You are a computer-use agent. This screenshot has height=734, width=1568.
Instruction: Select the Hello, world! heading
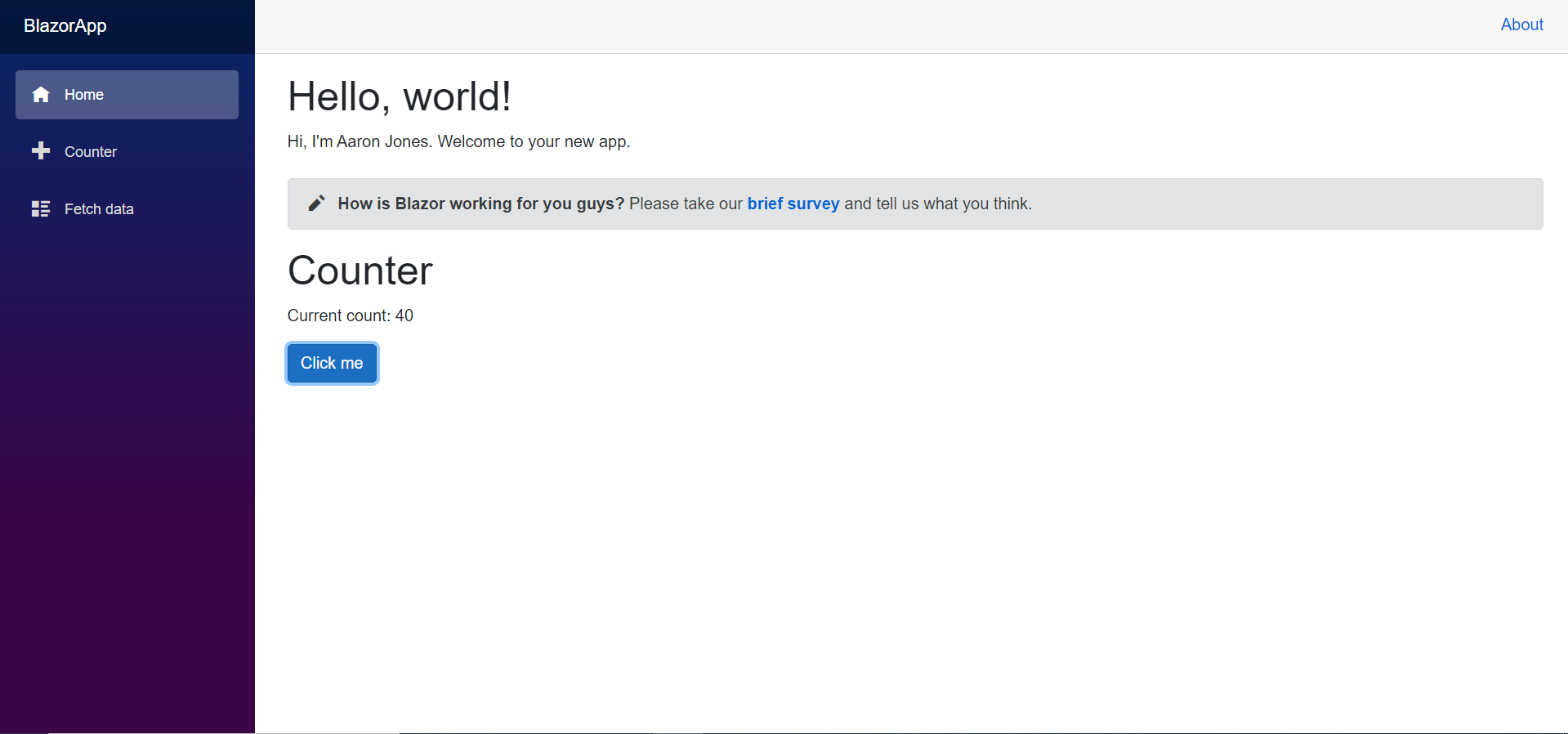400,96
